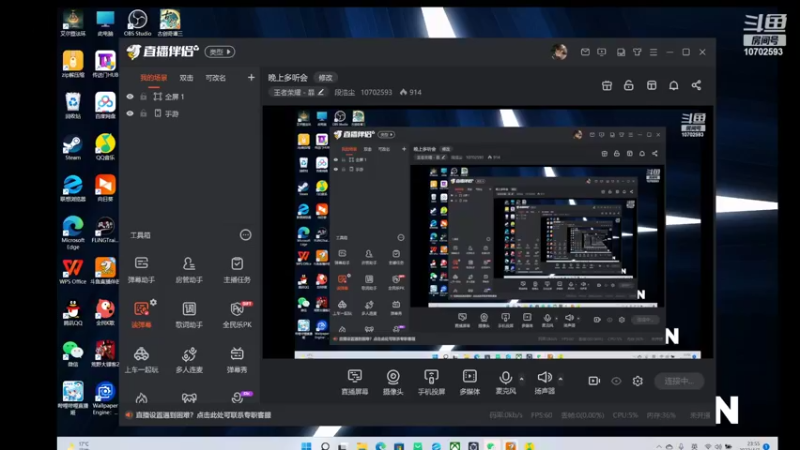The width and height of the screenshot is (800, 450).
Task: Switch to the 我的场景 tab
Action: click(x=154, y=78)
